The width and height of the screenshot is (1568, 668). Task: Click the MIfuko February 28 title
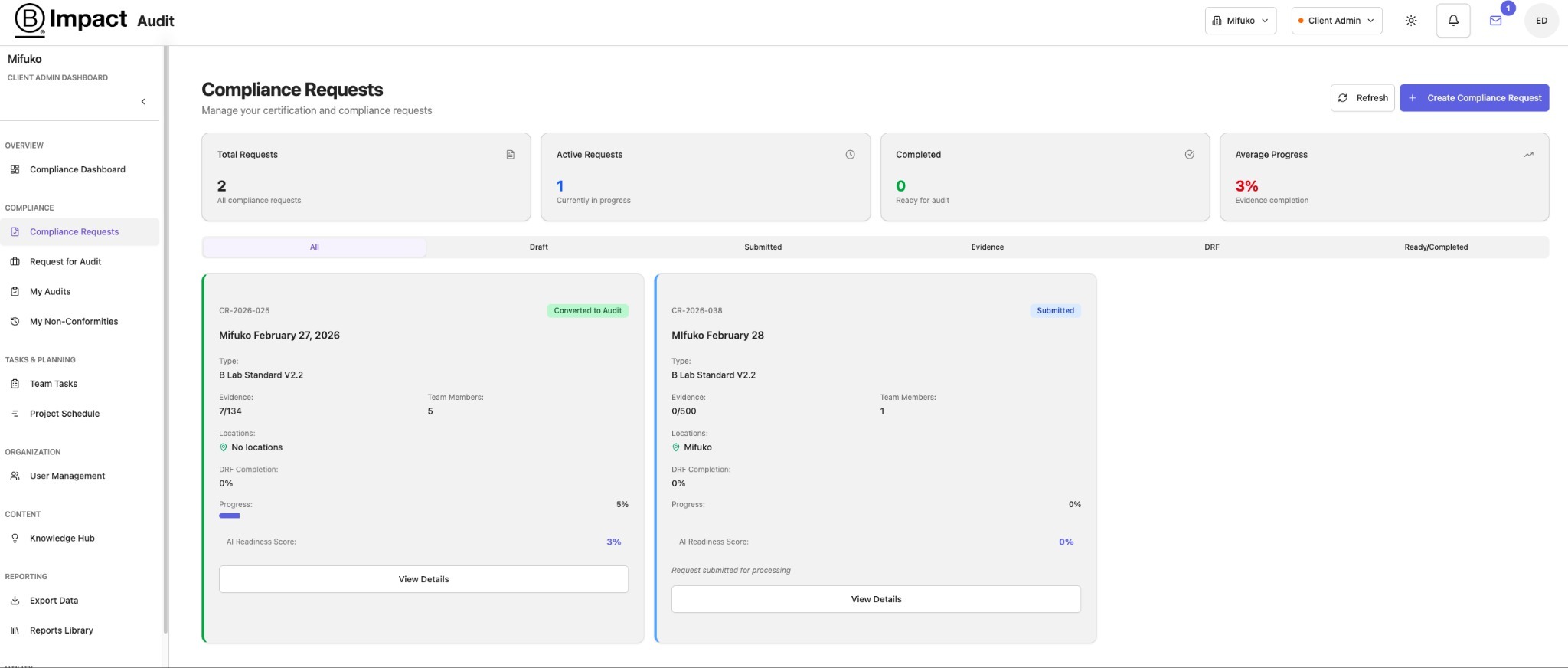717,335
